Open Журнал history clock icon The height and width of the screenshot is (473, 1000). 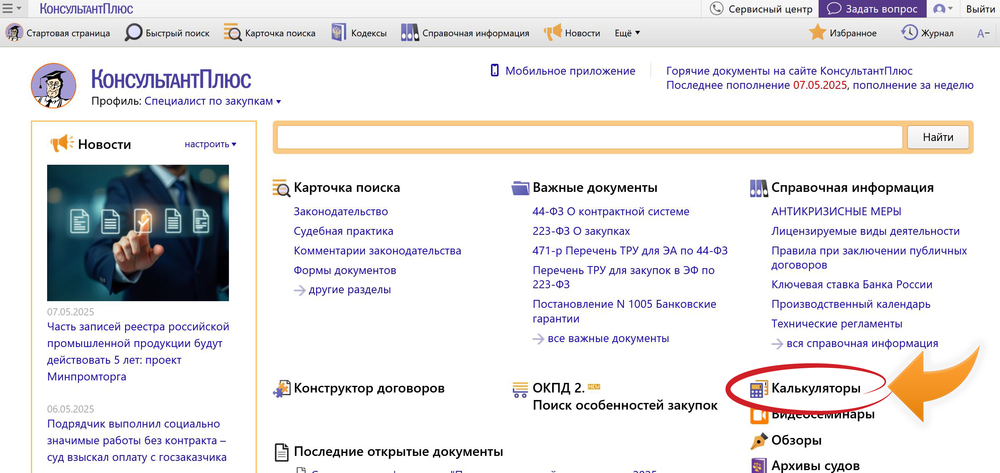pyautogui.click(x=909, y=33)
